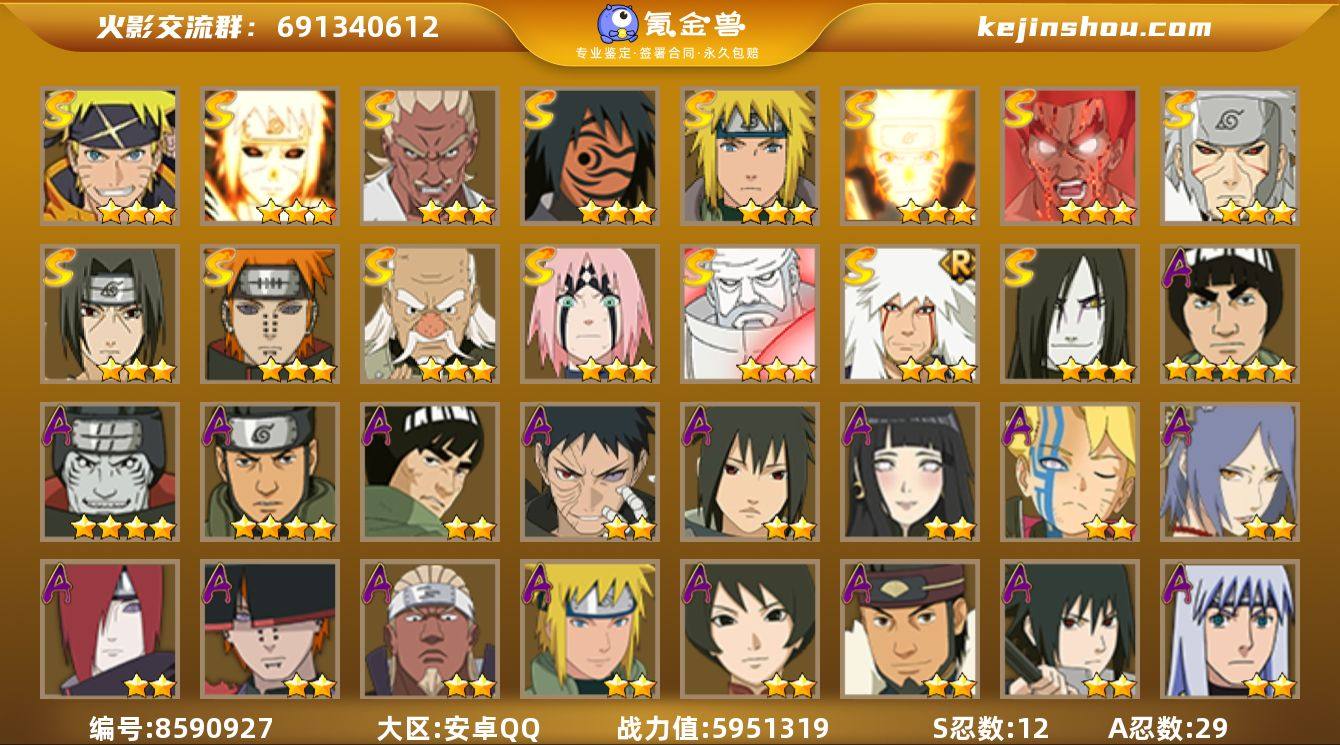Select red-haired Nagato card in bottom row
The width and height of the screenshot is (1340, 745).
coord(110,629)
